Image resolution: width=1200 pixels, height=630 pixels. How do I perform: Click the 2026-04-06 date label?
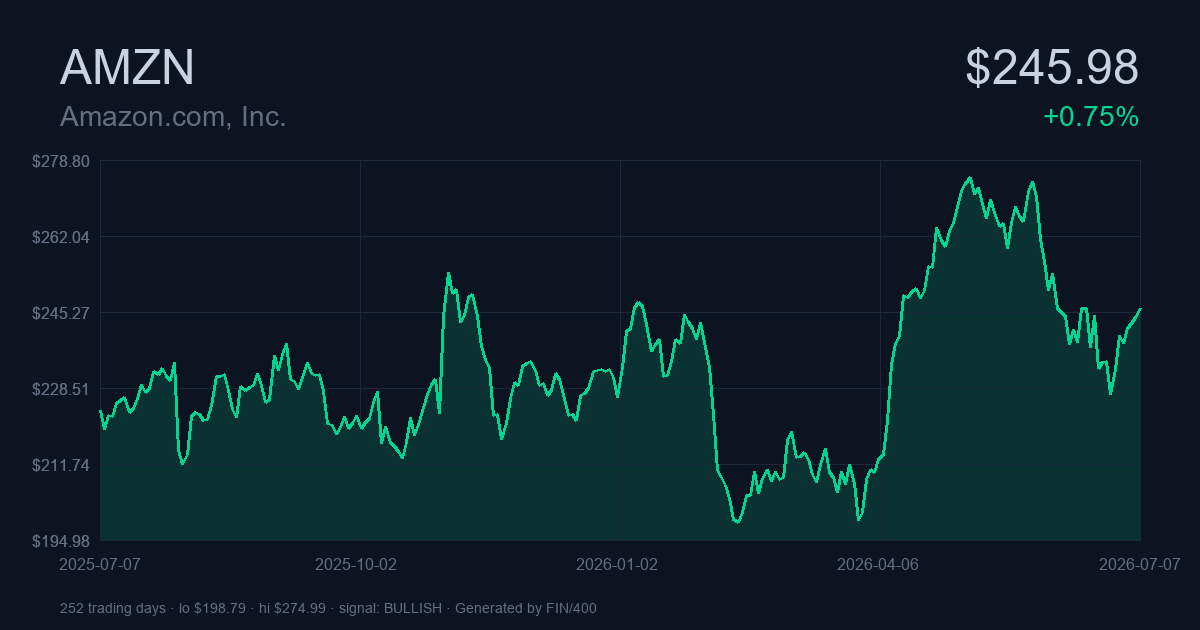878,564
